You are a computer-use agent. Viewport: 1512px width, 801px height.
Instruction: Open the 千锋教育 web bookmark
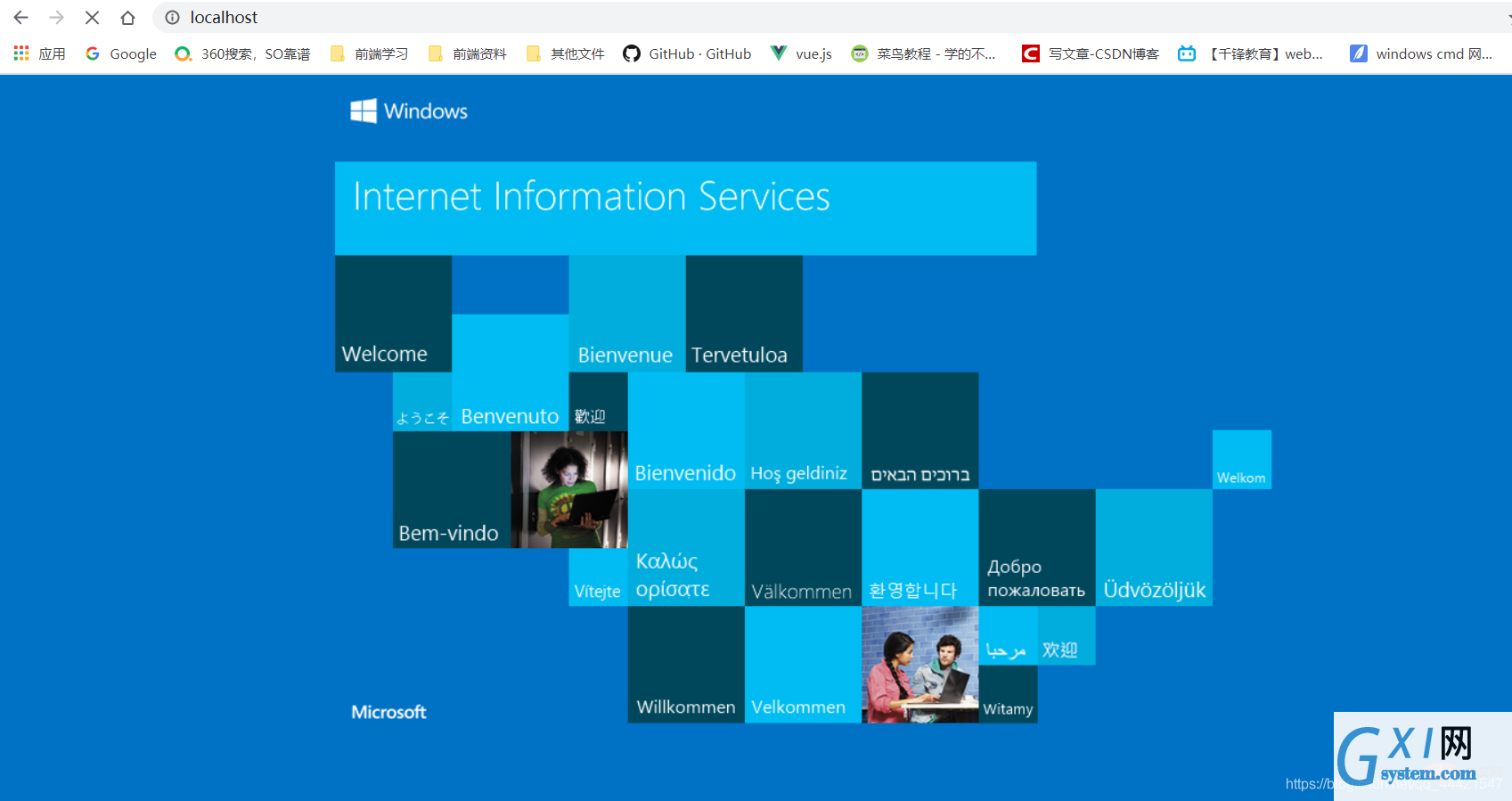pos(1250,53)
